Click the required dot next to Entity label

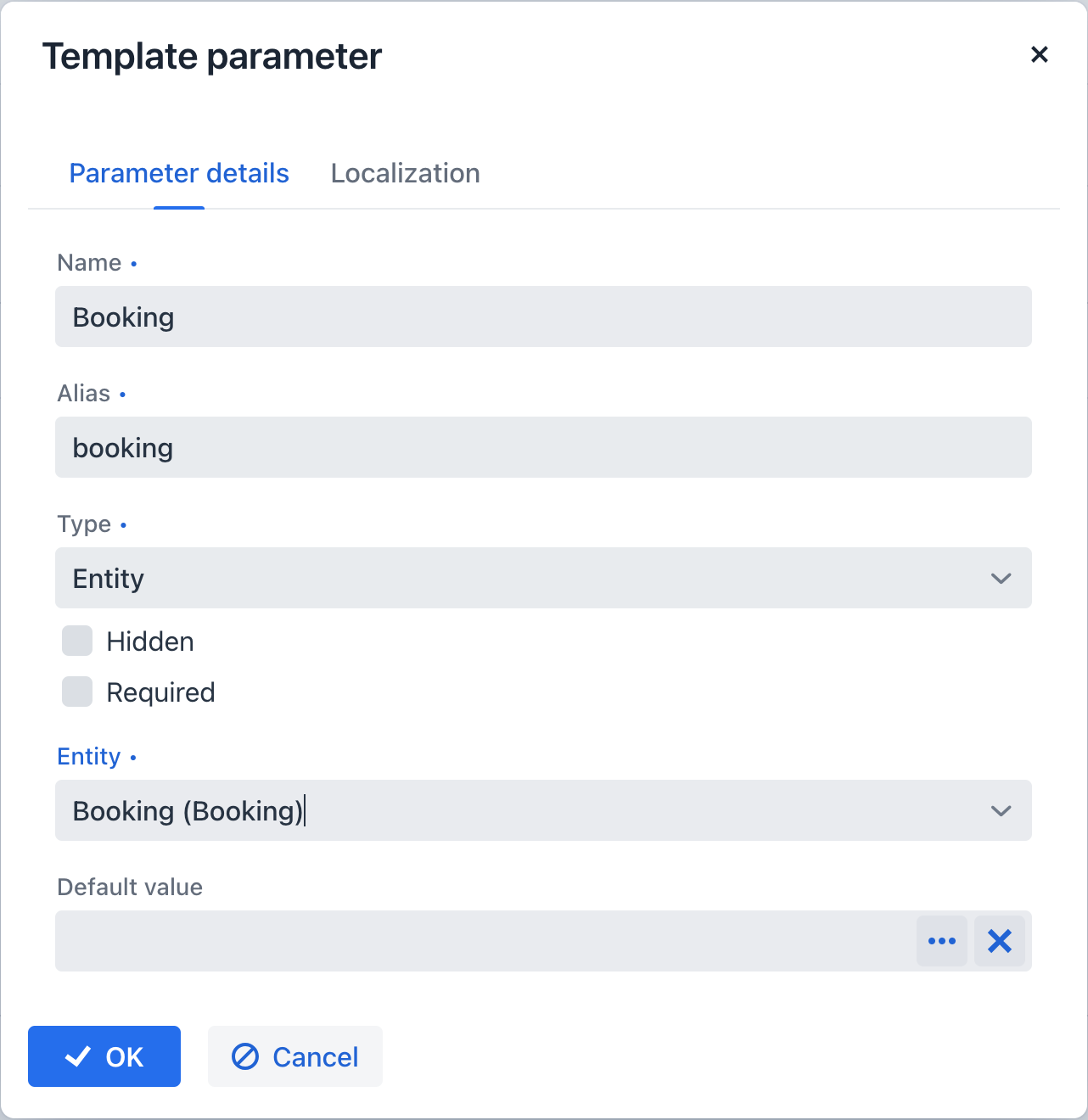click(x=134, y=759)
